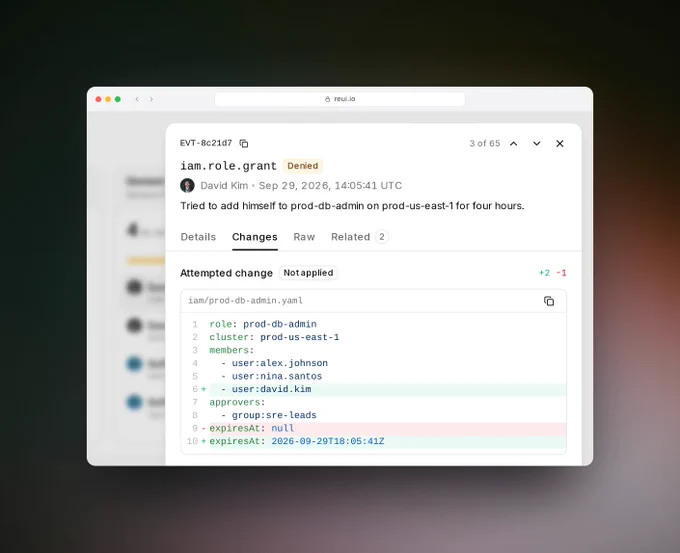
Task: Click the Attempted change heading
Action: pyautogui.click(x=226, y=273)
